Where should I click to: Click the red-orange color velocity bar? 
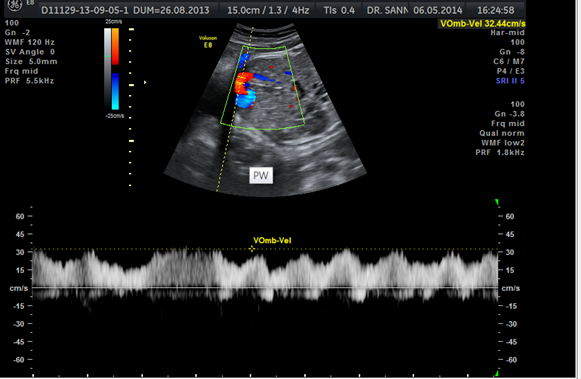tap(115, 46)
